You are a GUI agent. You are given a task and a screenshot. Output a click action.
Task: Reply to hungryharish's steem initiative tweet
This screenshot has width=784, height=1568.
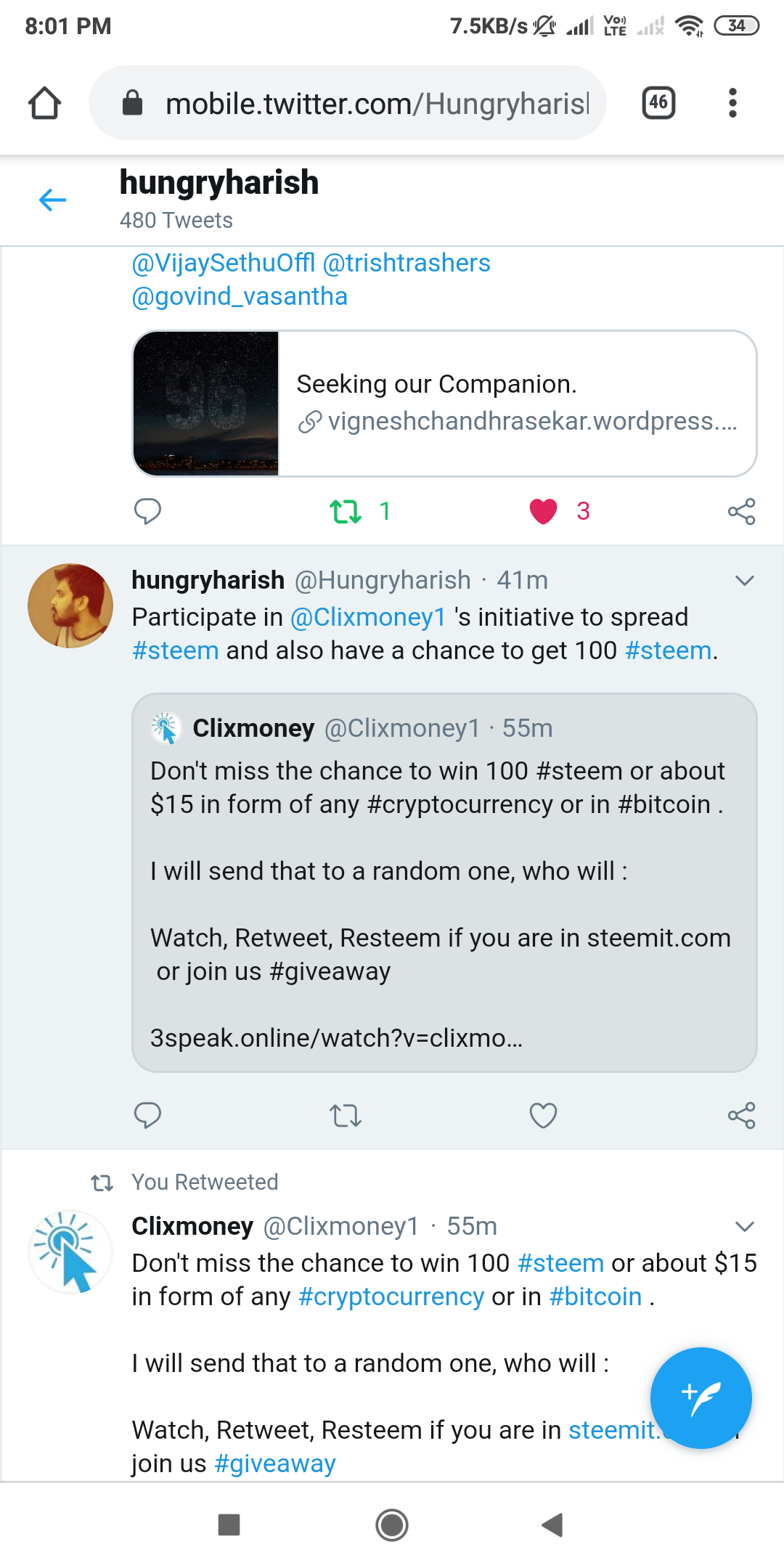[x=147, y=1115]
